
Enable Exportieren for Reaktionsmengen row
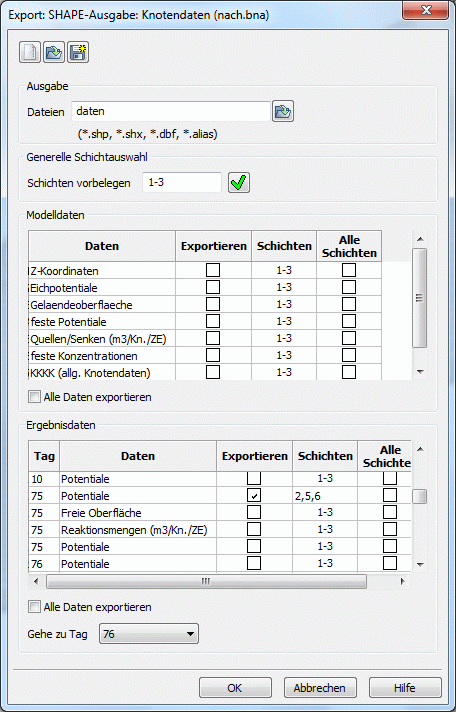point(254,529)
